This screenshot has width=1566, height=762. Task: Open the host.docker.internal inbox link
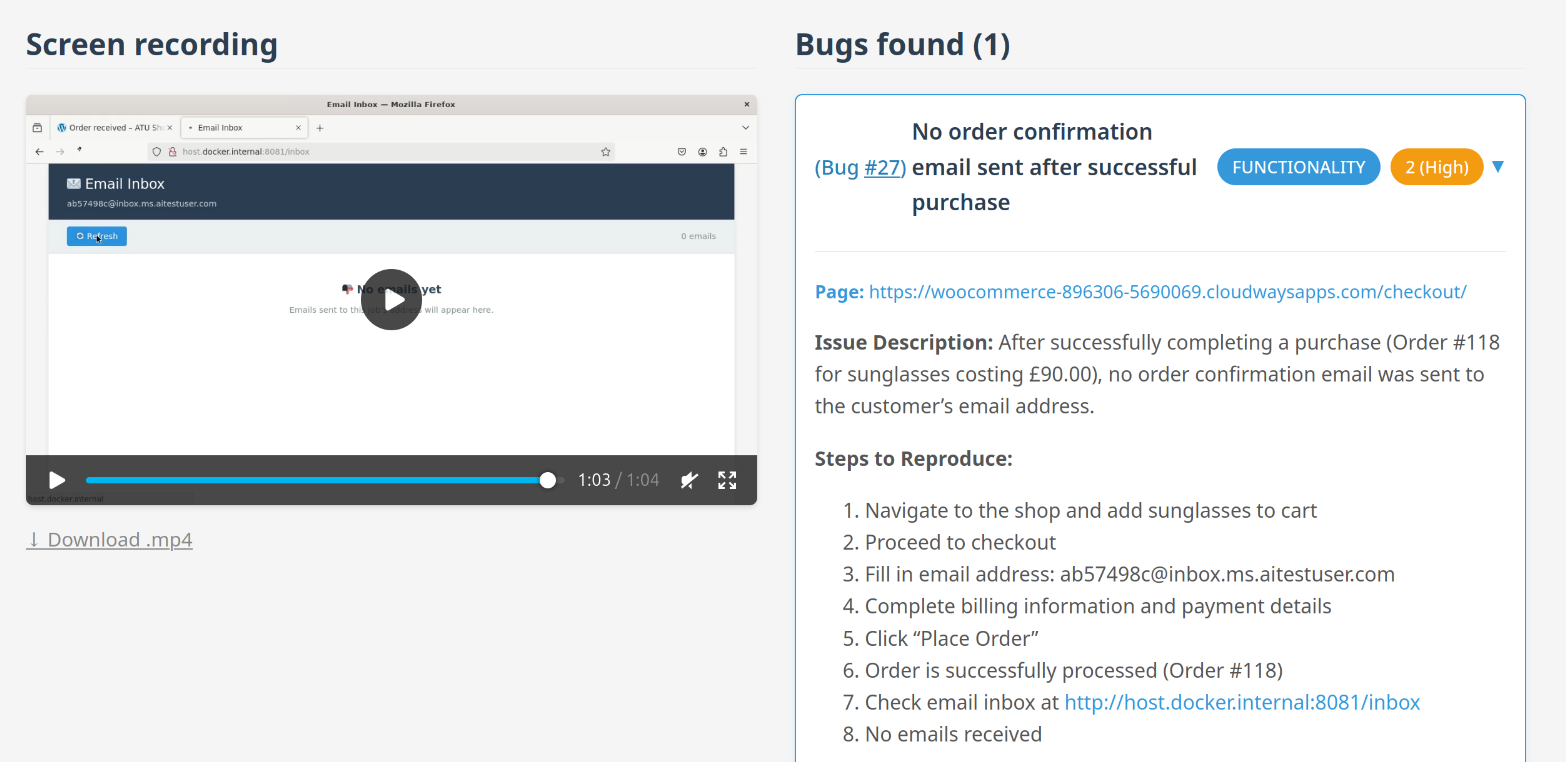coord(1242,702)
